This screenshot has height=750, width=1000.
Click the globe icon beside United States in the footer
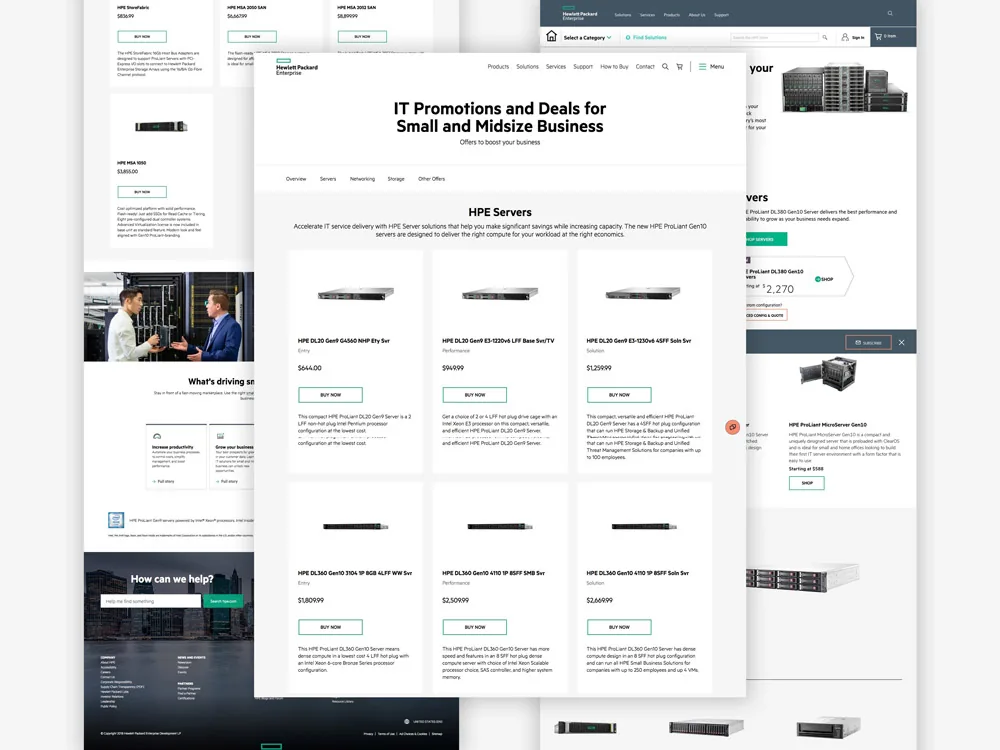[407, 721]
